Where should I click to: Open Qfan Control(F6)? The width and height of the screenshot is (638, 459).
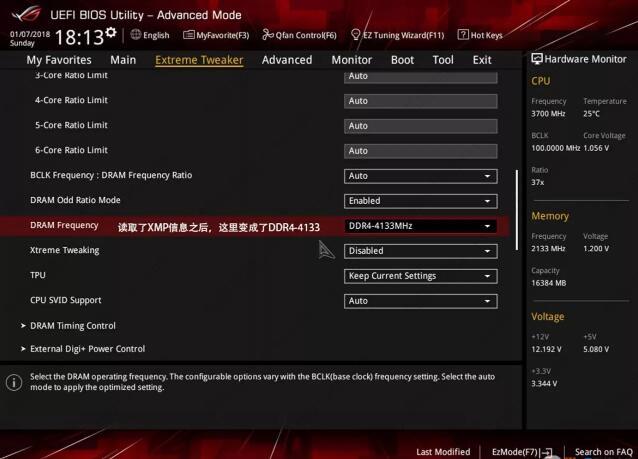coord(299,35)
